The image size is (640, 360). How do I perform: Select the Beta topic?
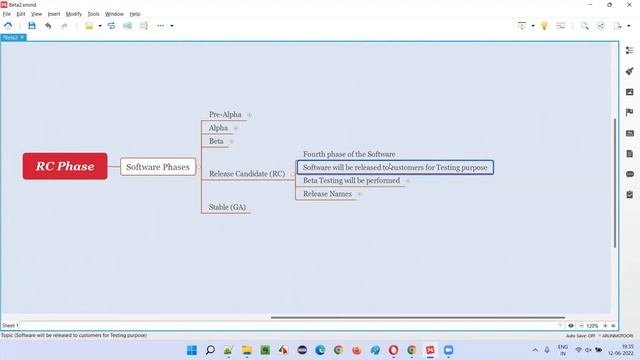tap(216, 141)
